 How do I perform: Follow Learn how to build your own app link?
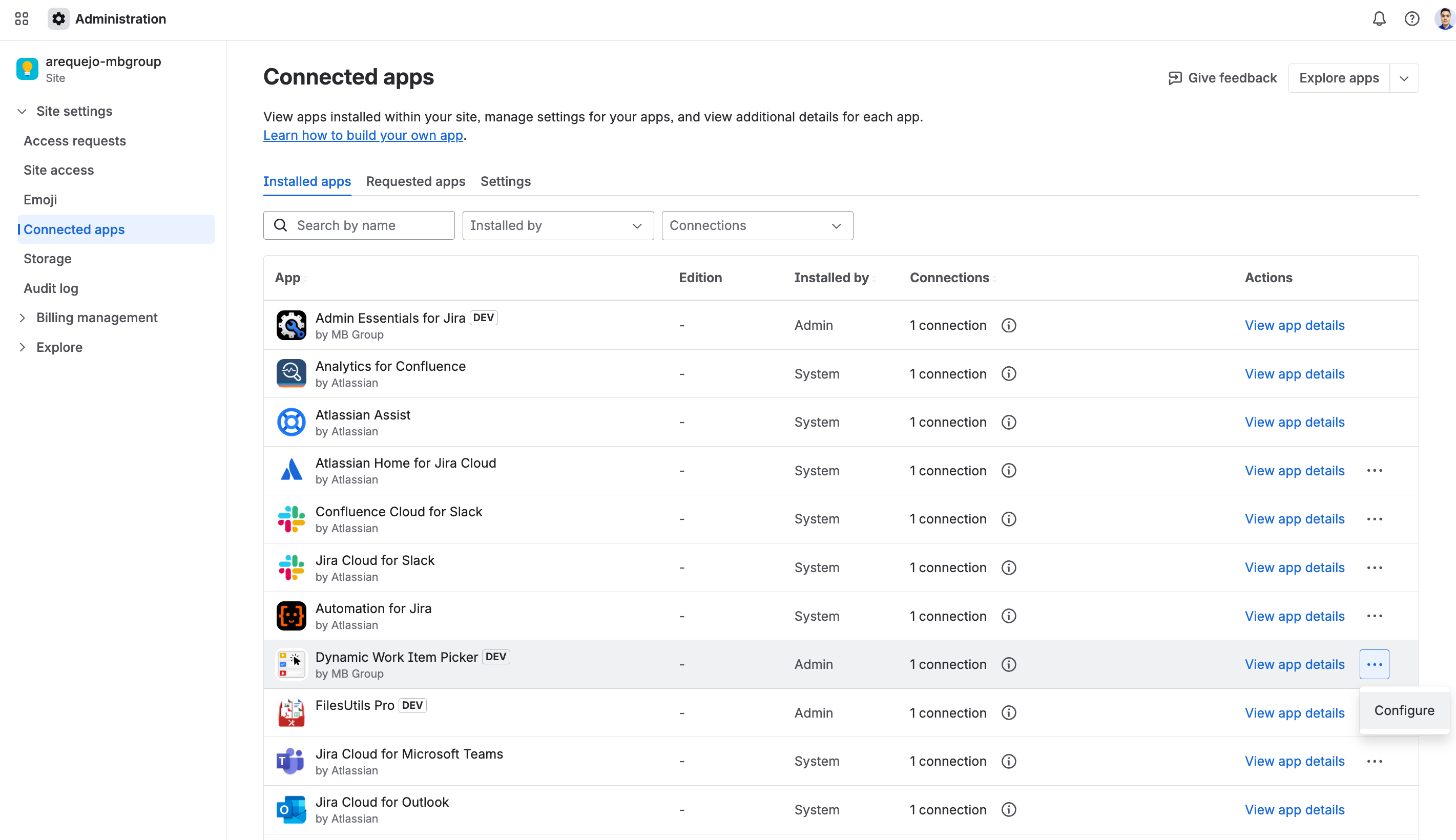pyautogui.click(x=363, y=136)
